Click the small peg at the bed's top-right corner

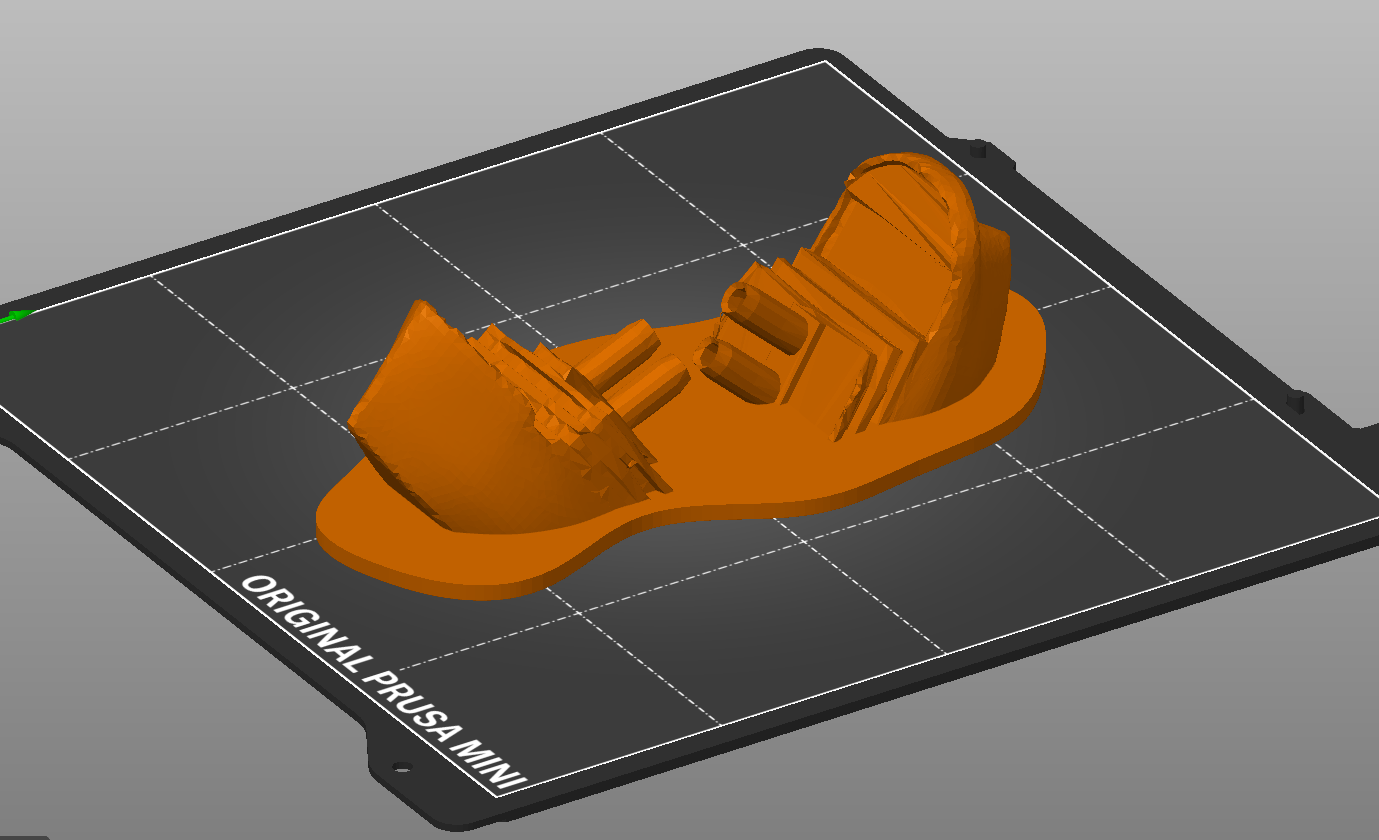click(979, 150)
